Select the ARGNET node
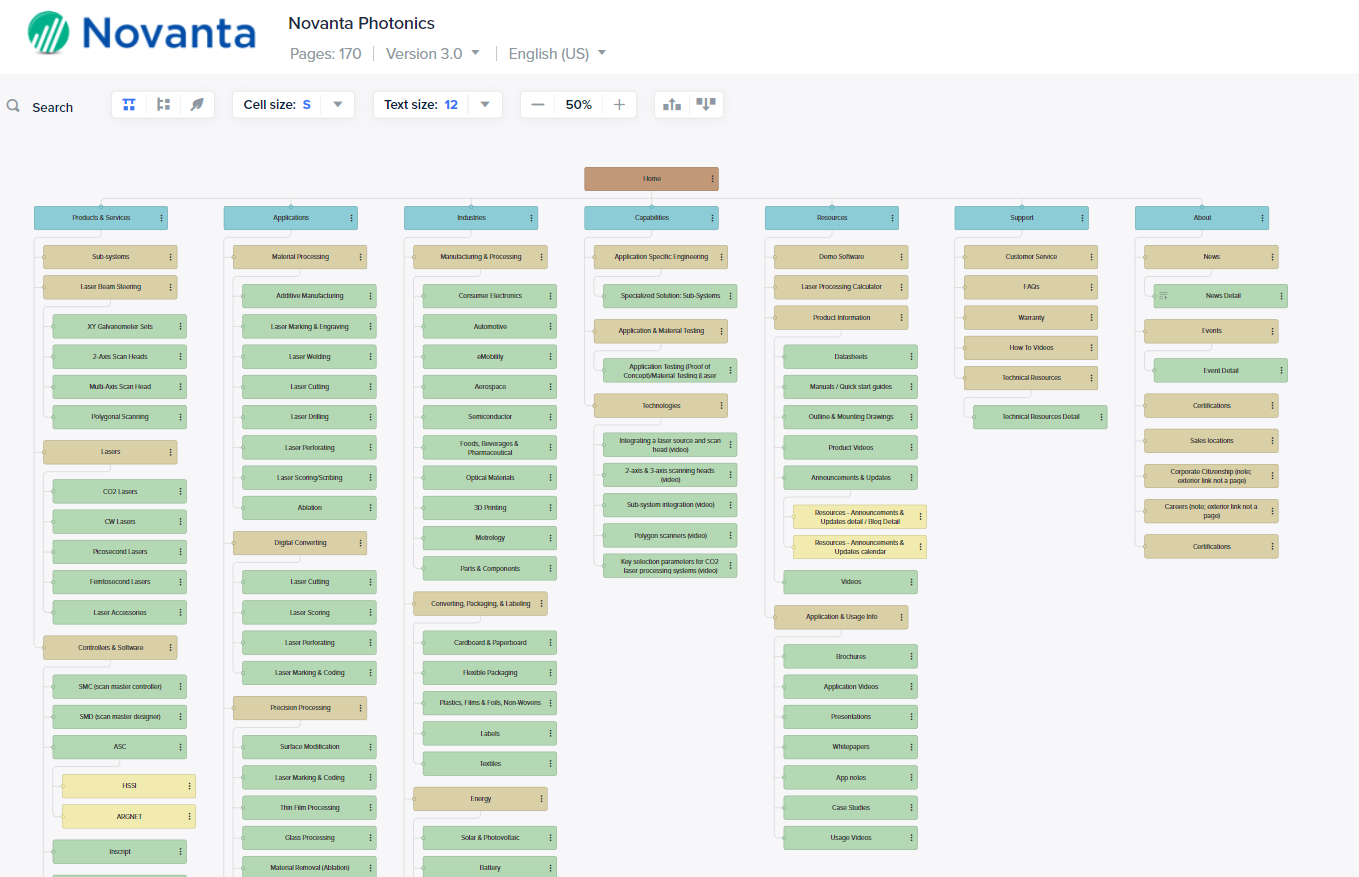 pyautogui.click(x=129, y=816)
